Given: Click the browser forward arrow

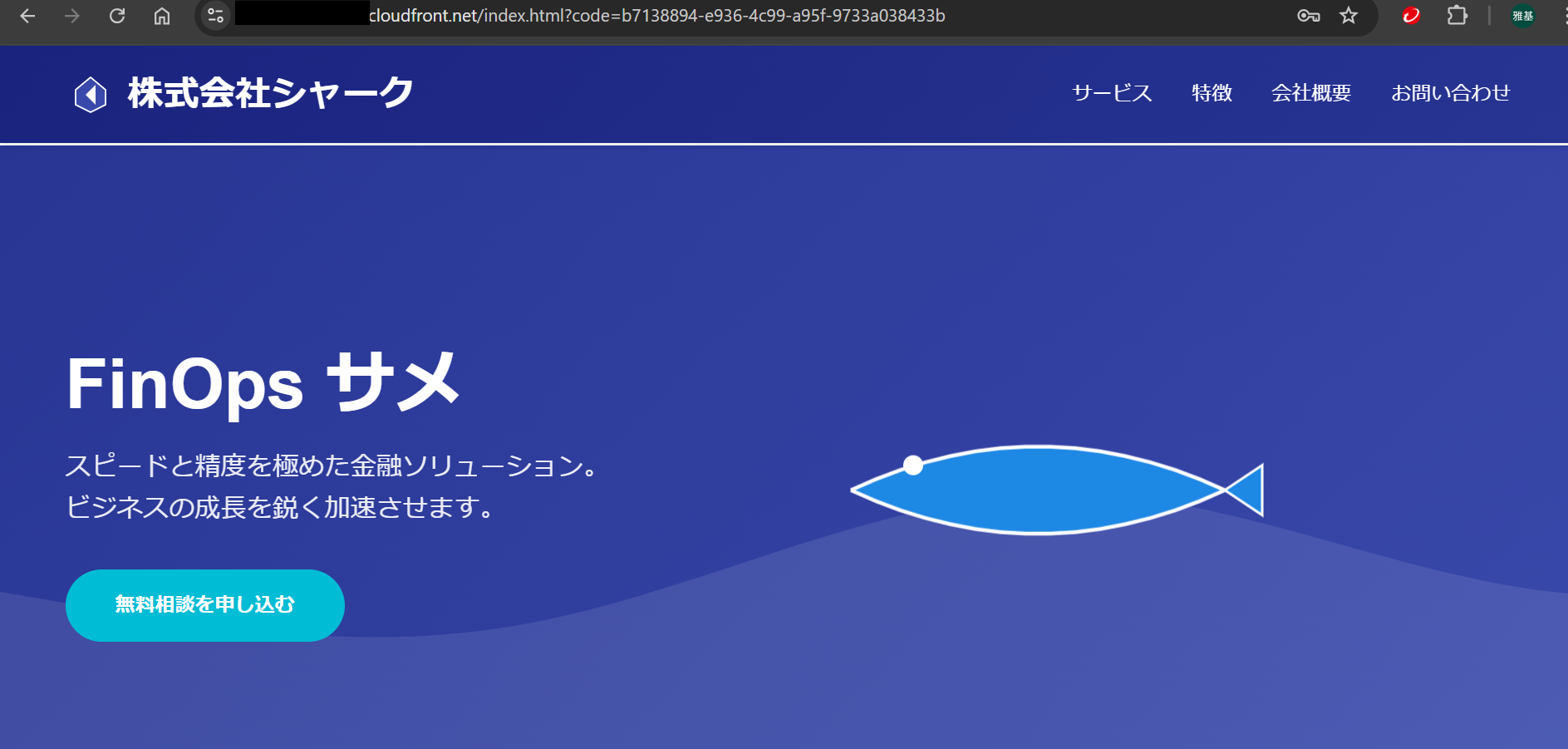Looking at the screenshot, I should 72,16.
